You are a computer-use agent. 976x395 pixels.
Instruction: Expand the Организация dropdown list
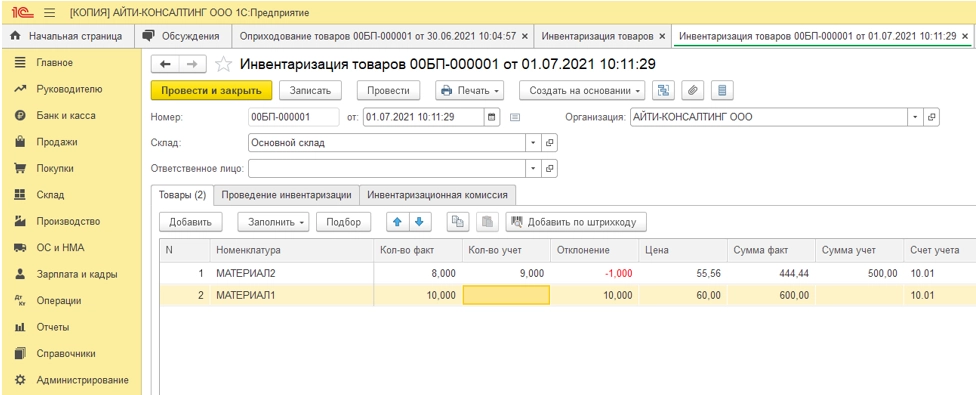[916, 116]
